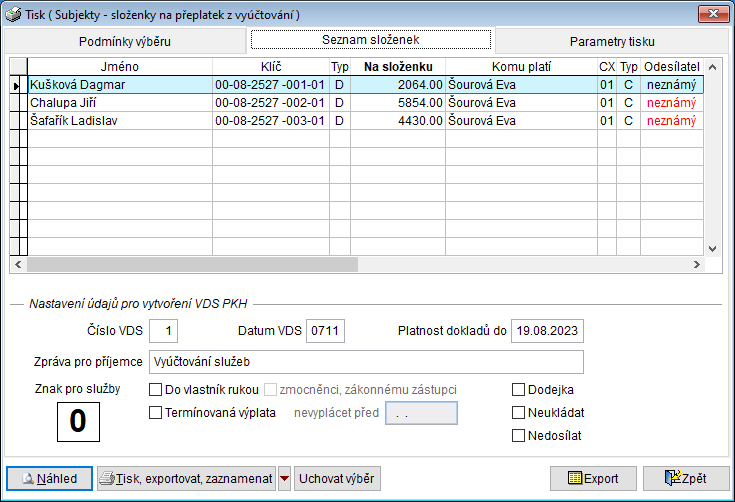This screenshot has width=735, height=502.
Task: Switch to the Podmínky výběru tab
Action: point(124,41)
